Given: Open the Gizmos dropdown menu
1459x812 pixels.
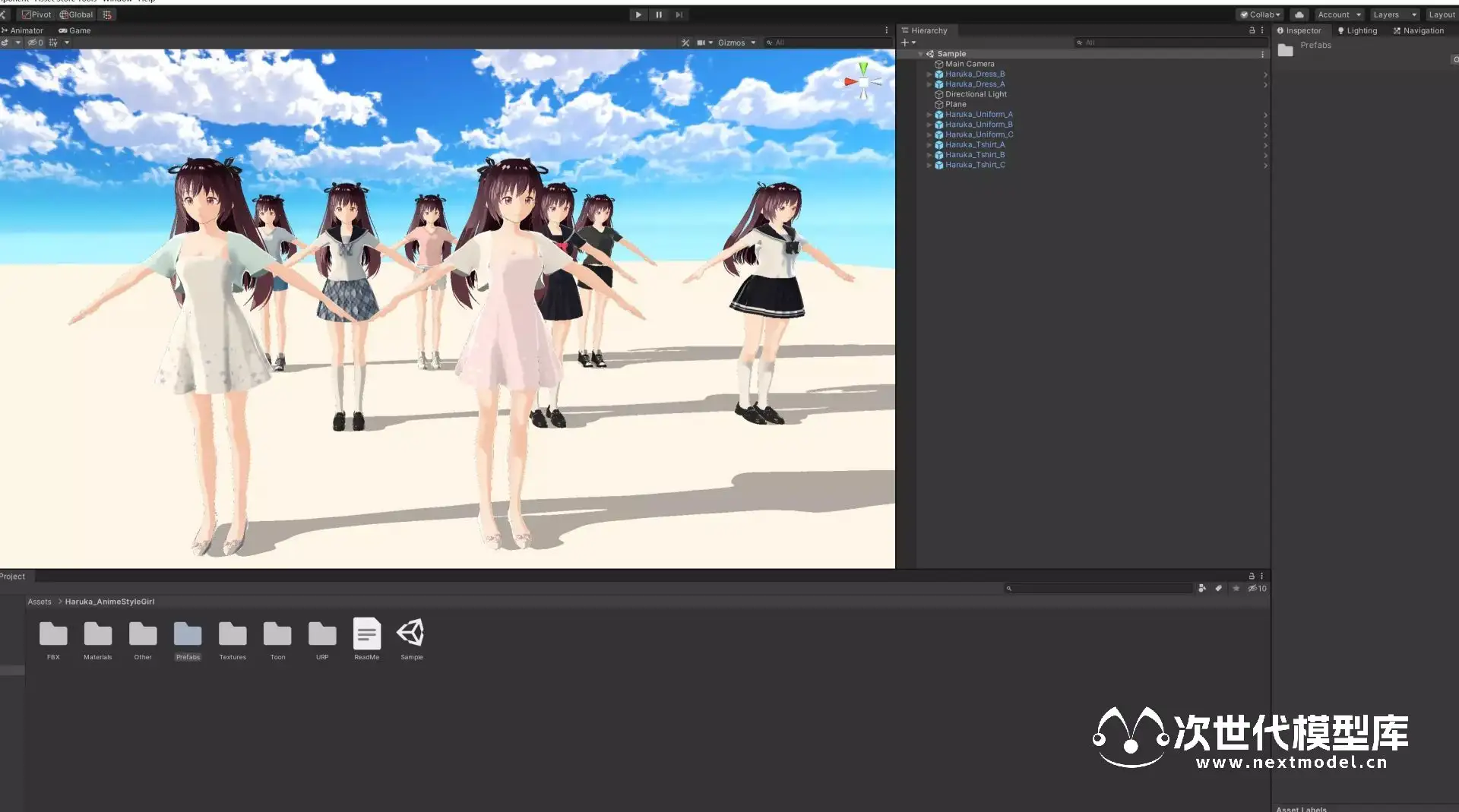Looking at the screenshot, I should (736, 43).
